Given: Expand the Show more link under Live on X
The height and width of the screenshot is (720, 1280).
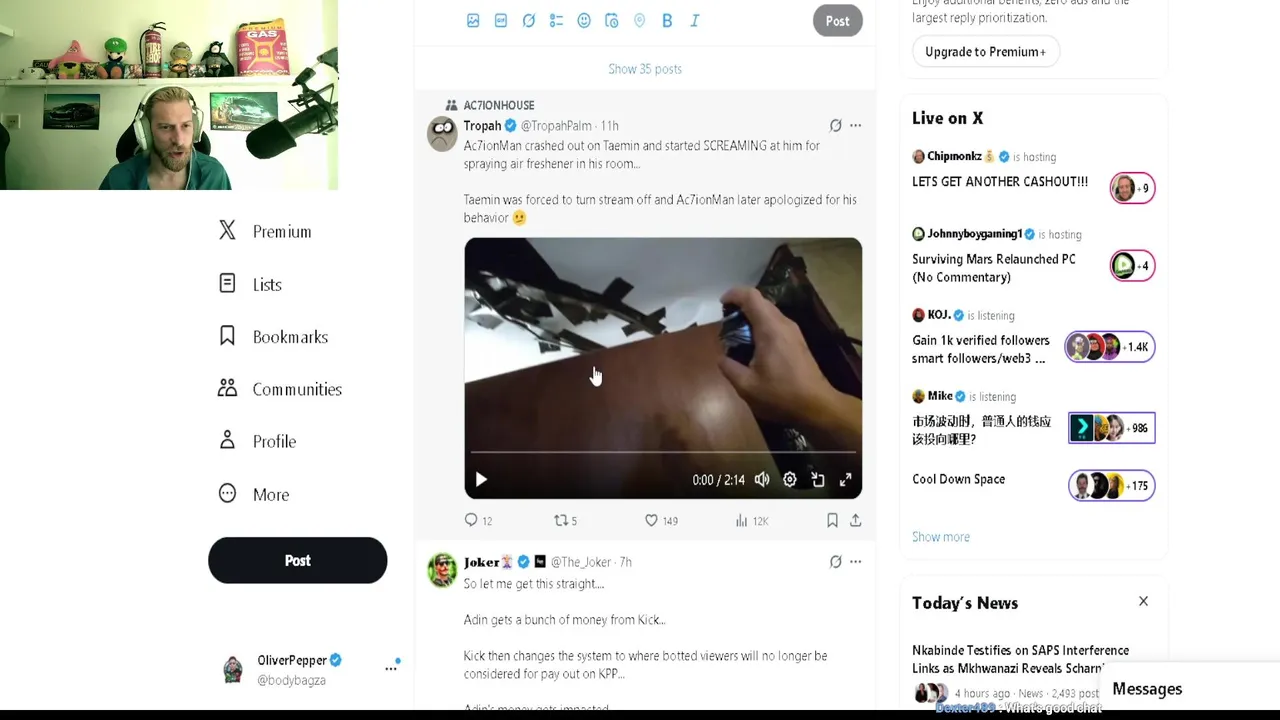Looking at the screenshot, I should (941, 537).
